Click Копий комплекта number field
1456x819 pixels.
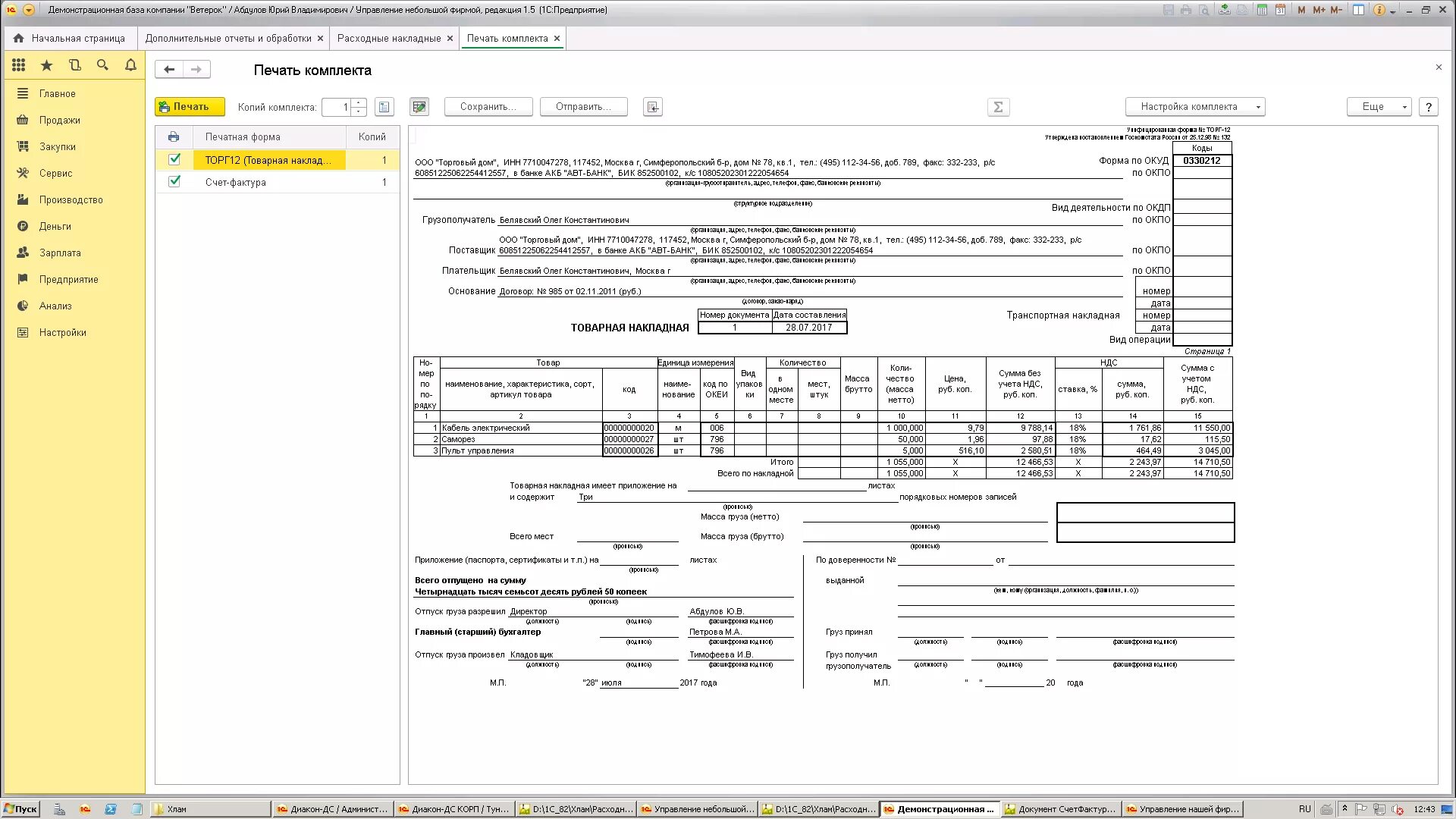pos(337,107)
